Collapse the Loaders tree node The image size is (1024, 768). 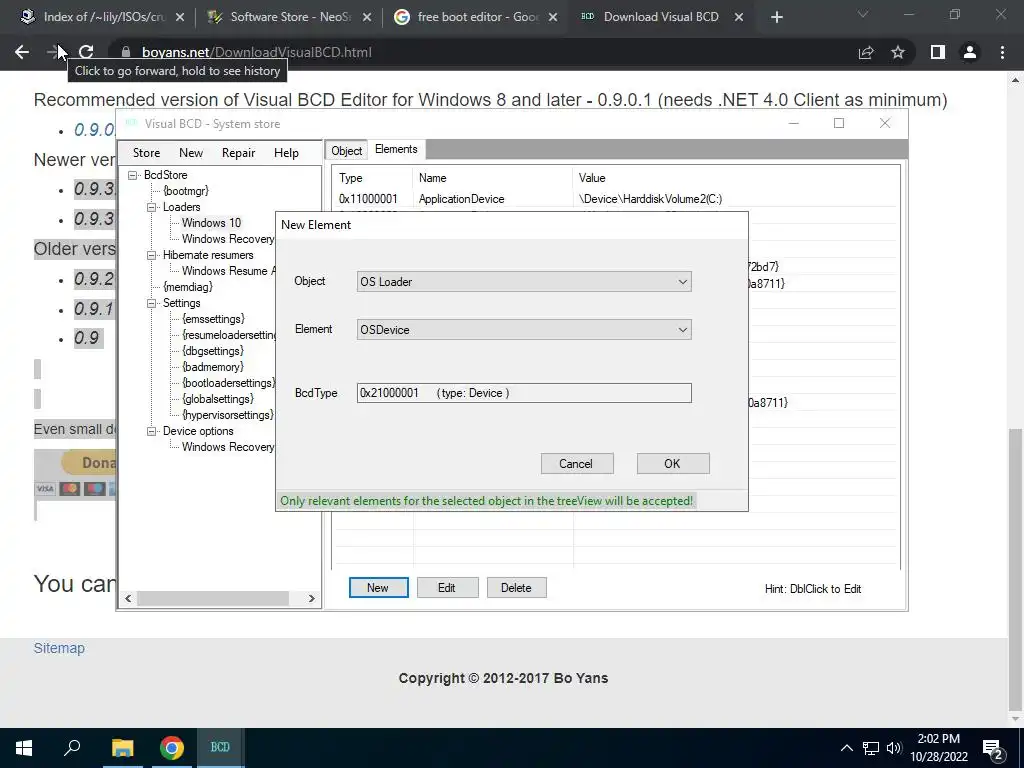(152, 207)
